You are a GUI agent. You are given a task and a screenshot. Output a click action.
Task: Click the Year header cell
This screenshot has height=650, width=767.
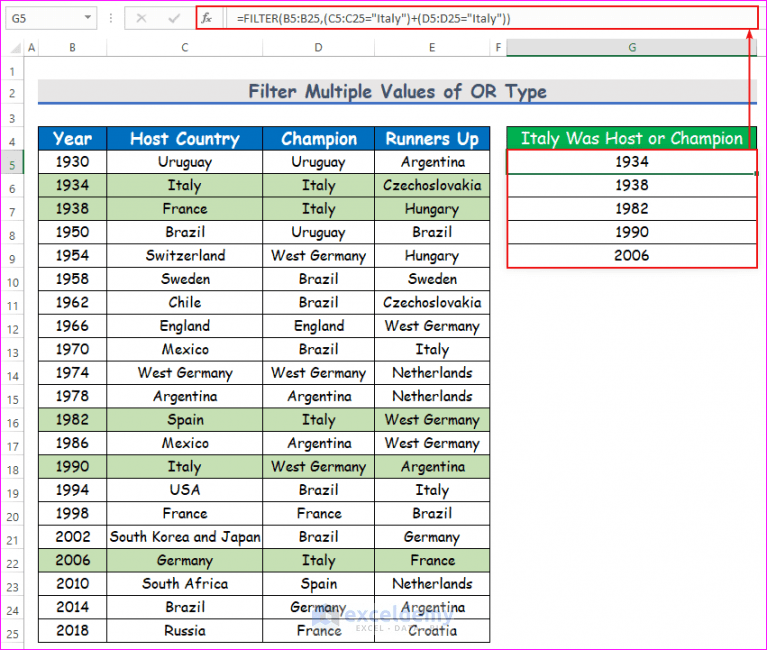coord(72,139)
